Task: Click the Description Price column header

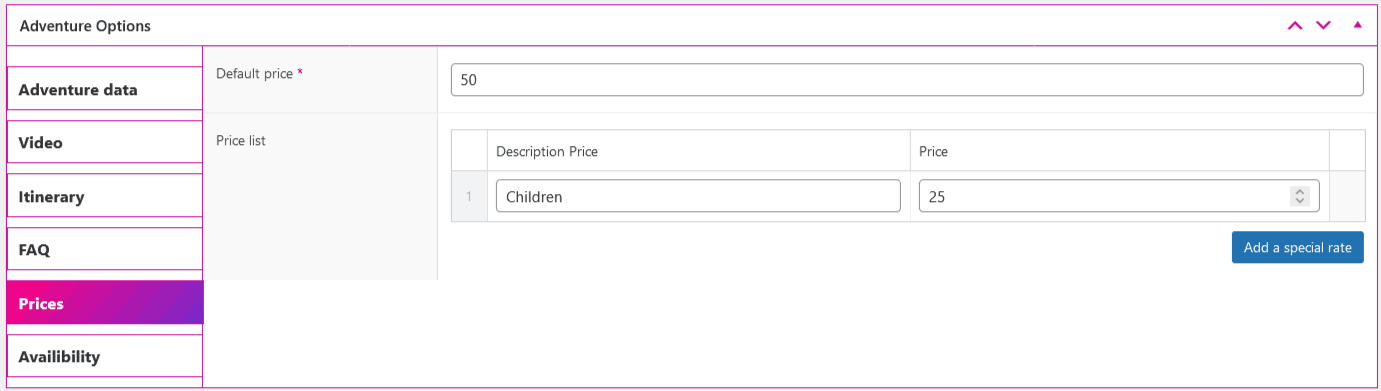Action: [x=547, y=151]
